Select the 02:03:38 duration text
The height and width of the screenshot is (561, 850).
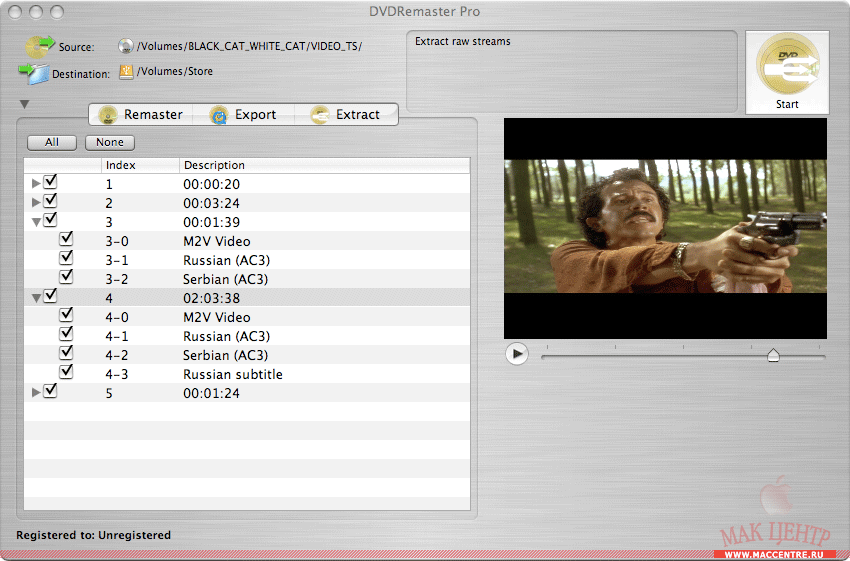211,298
